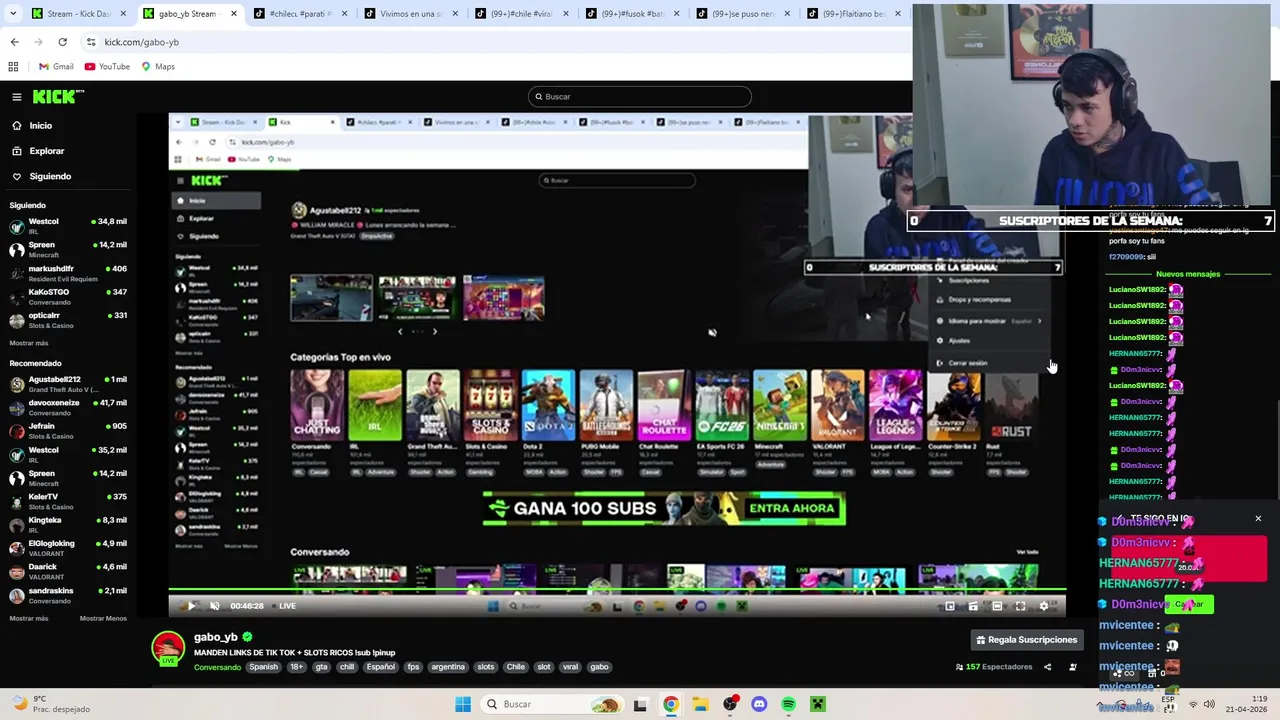Open the Kick hamburger menu
Screen dimensions: 1280x720
(x=17, y=97)
